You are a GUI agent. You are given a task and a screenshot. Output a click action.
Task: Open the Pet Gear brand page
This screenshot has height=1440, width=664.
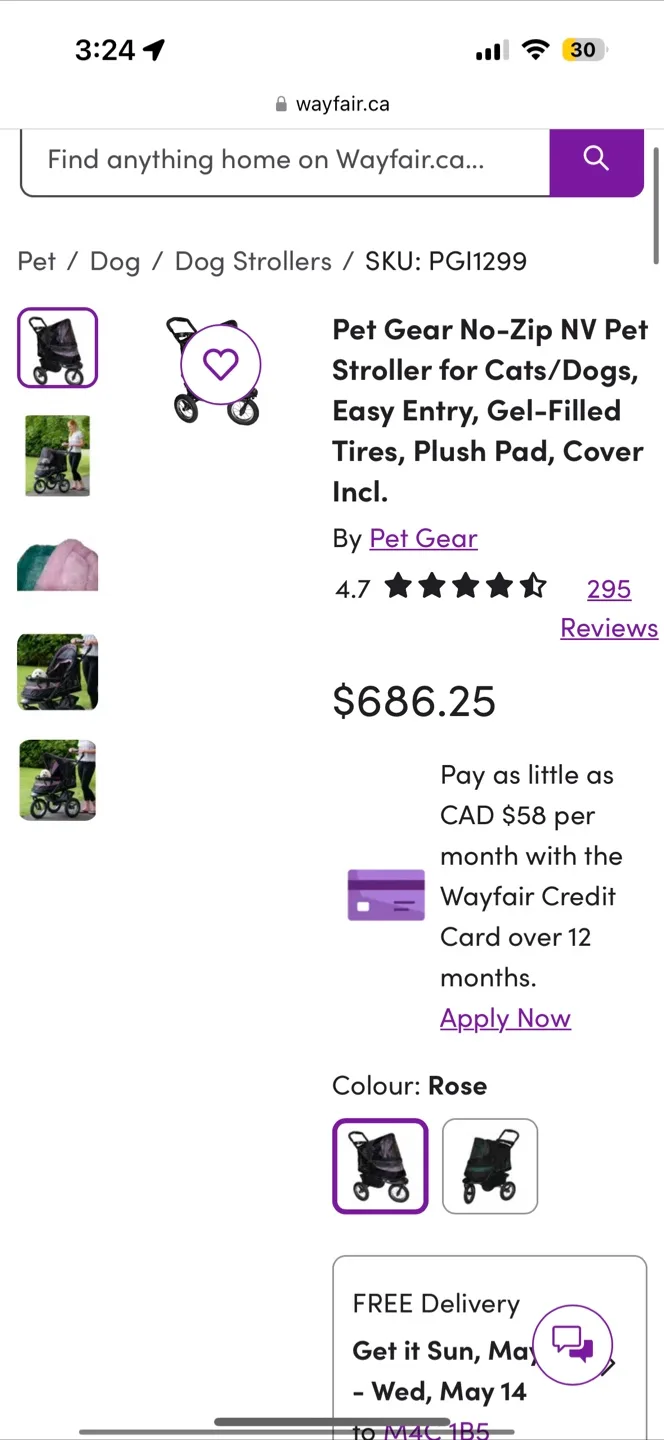(x=423, y=538)
